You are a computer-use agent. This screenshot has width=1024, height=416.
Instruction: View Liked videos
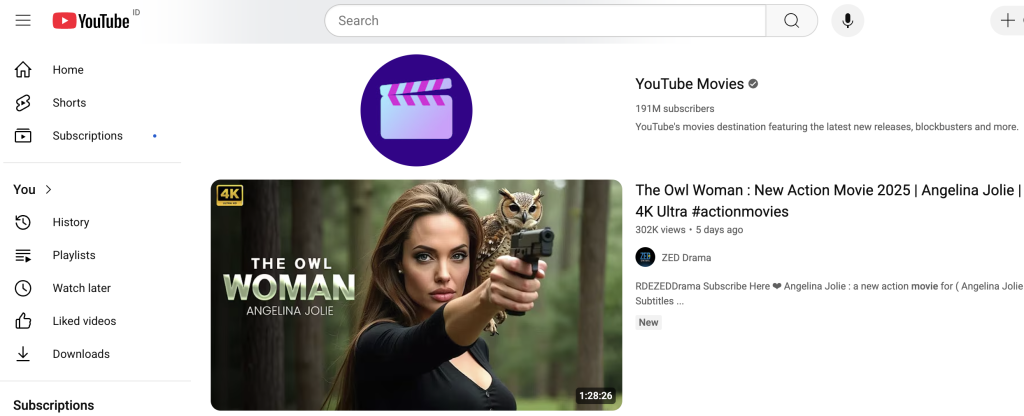click(84, 321)
